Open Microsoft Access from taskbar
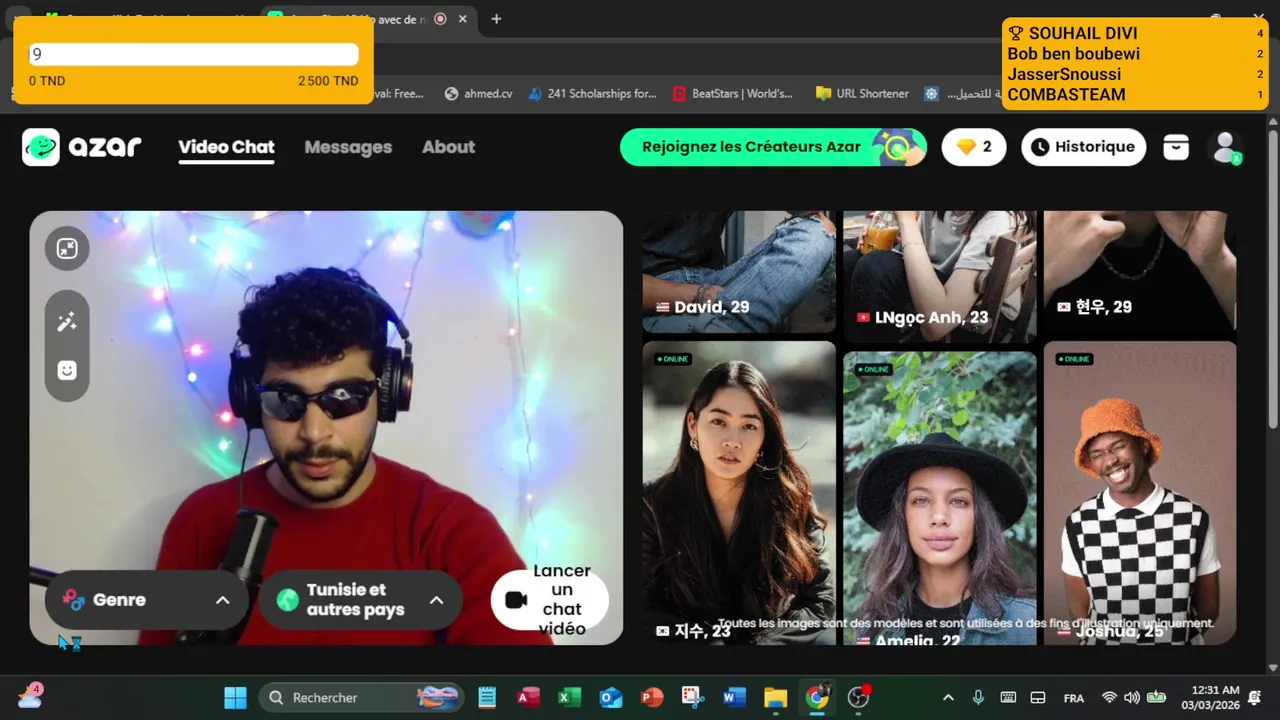This screenshot has width=1280, height=720. click(528, 697)
